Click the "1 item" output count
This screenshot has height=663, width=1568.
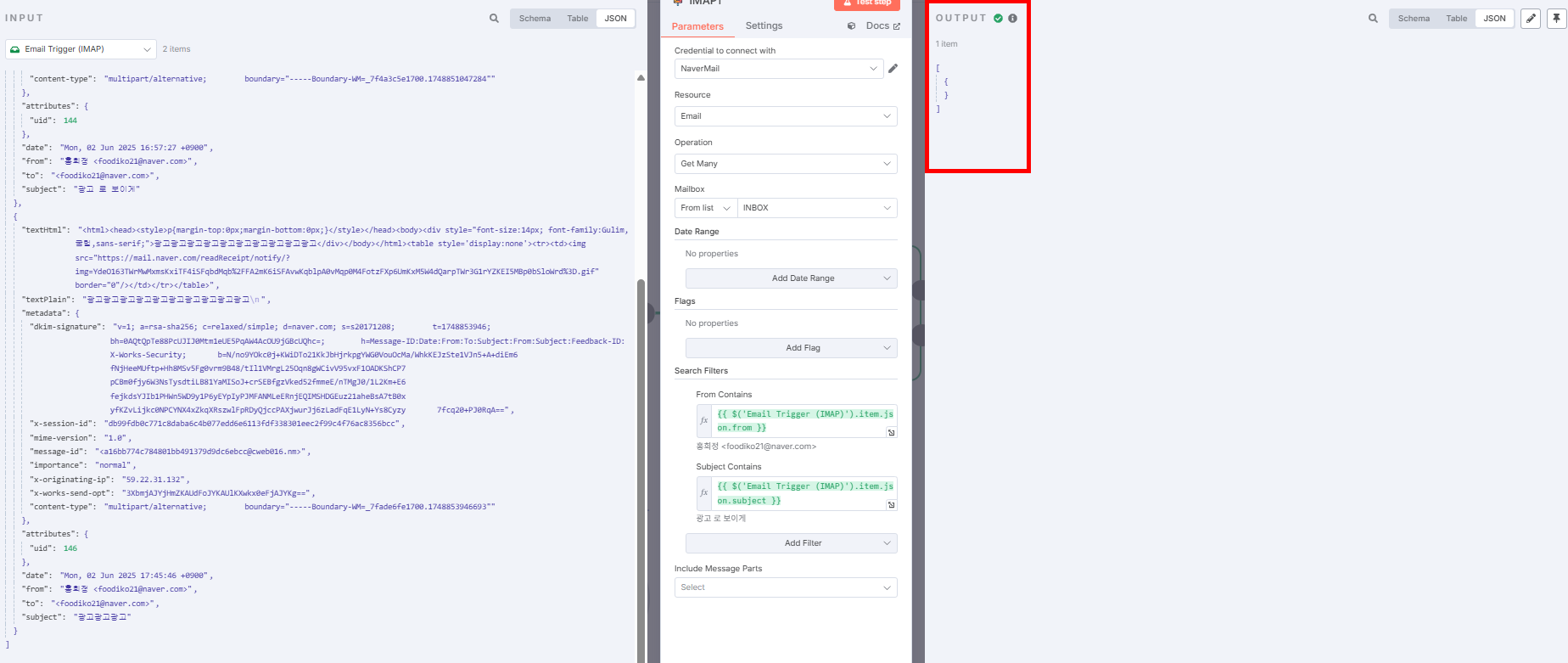(947, 44)
